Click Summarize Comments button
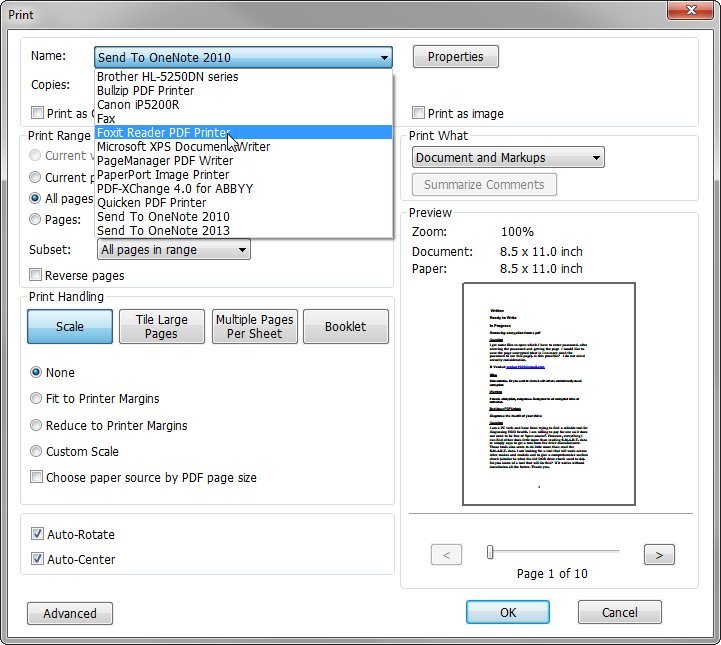This screenshot has width=721, height=645. [x=484, y=184]
